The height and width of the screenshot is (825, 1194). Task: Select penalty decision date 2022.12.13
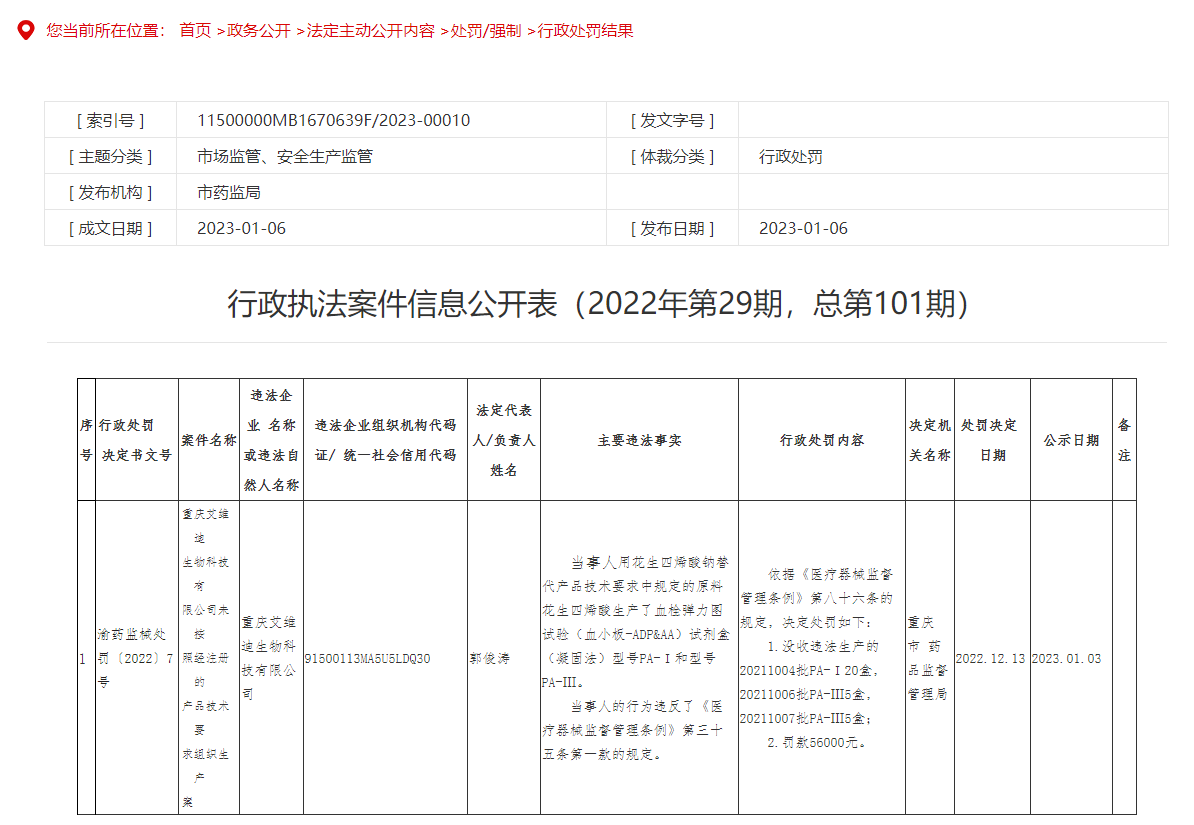point(991,658)
